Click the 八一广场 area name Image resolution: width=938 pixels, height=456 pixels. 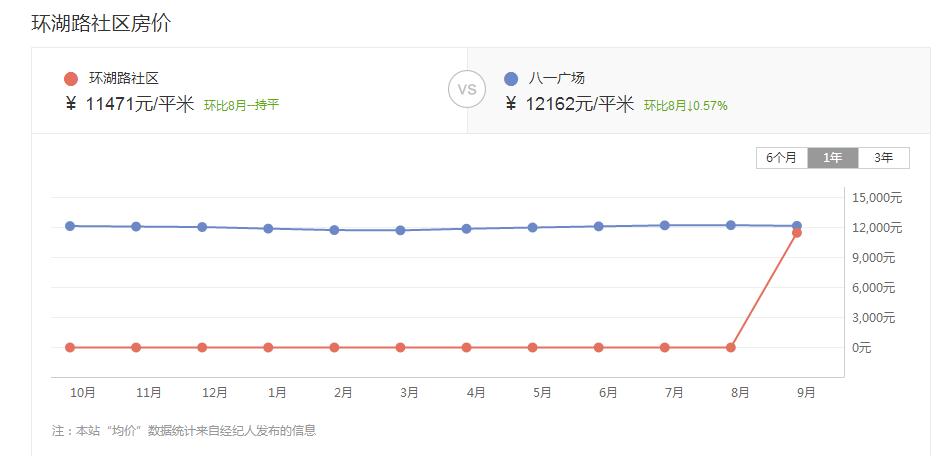557,78
